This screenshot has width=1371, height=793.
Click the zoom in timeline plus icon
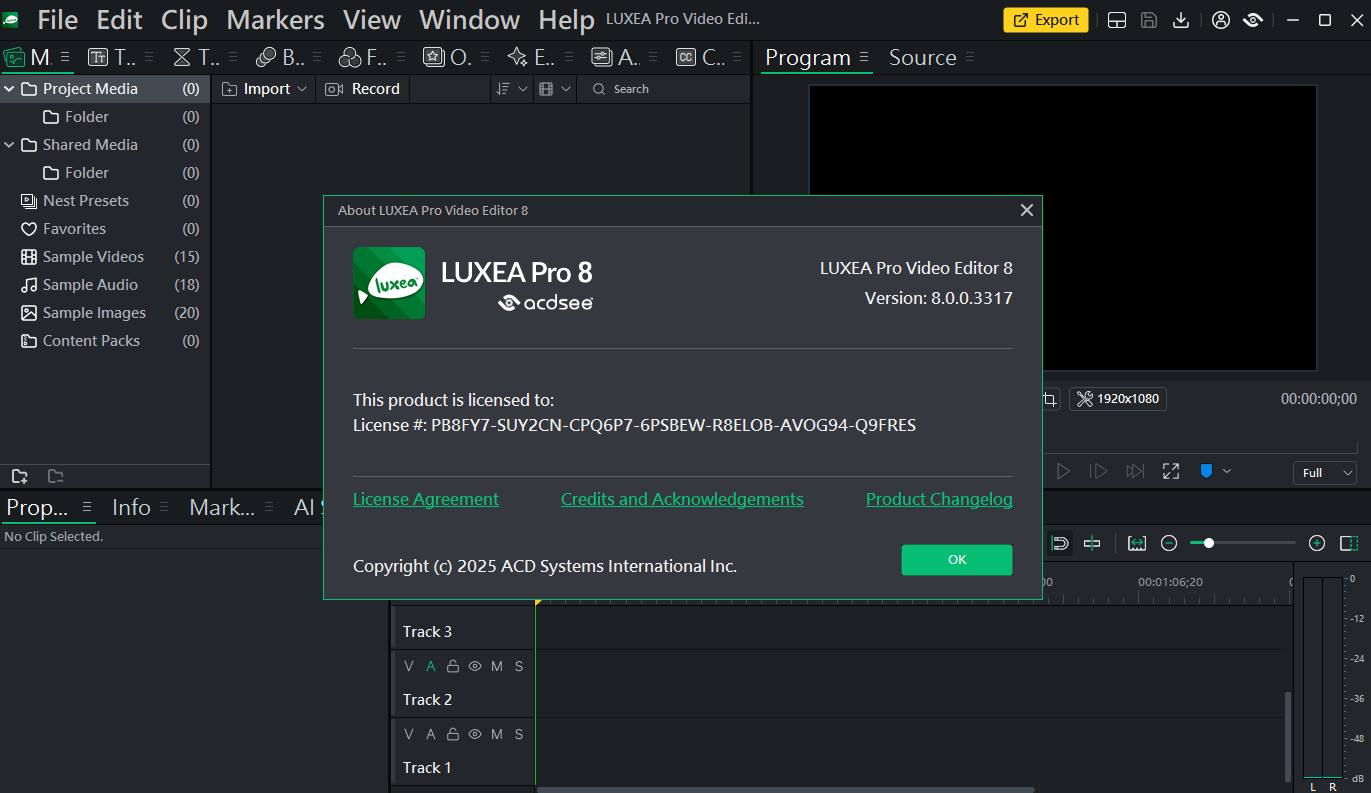point(1317,543)
